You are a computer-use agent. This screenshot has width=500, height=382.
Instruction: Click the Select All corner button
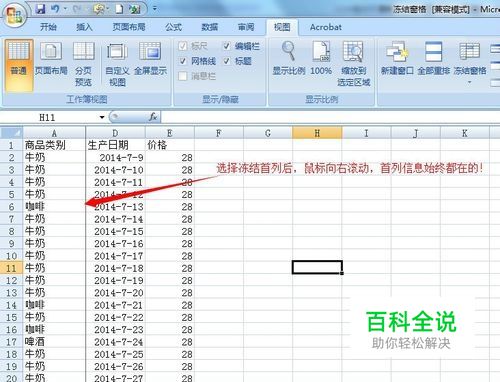[x=12, y=133]
